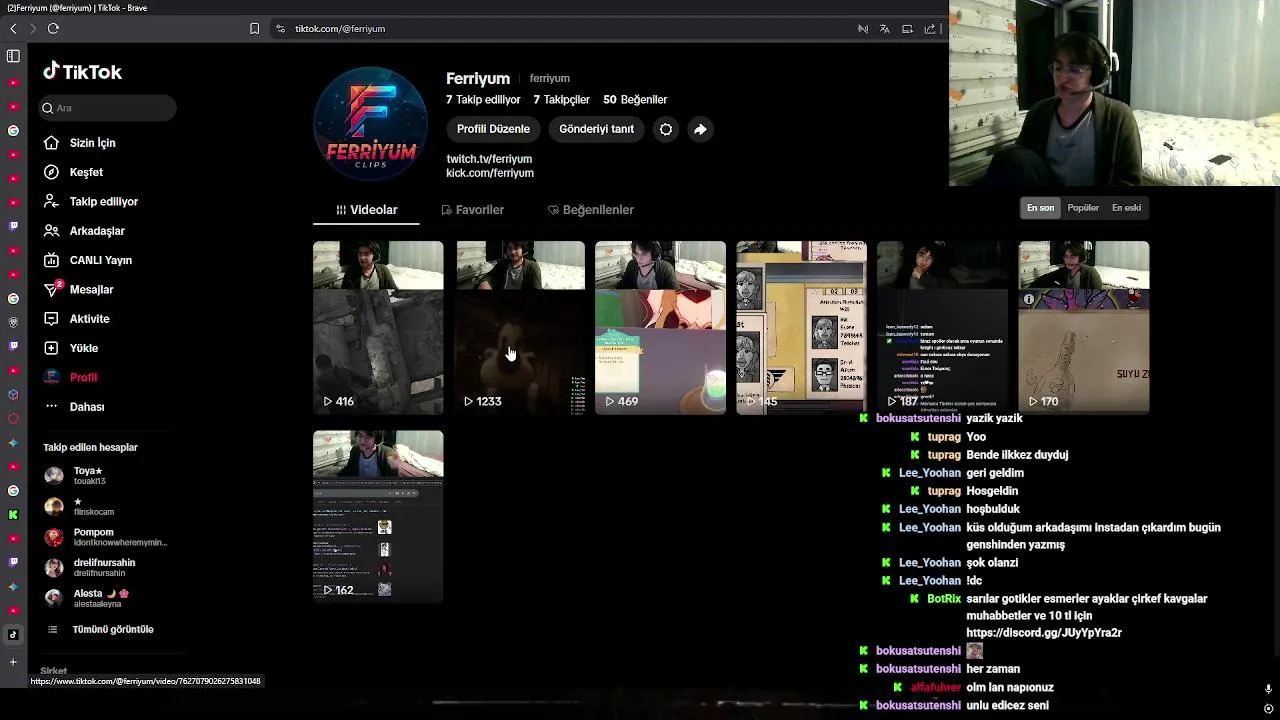Screen dimensions: 1280x720
Task: Open the 7 Takipçiler followers list
Action: point(561,100)
